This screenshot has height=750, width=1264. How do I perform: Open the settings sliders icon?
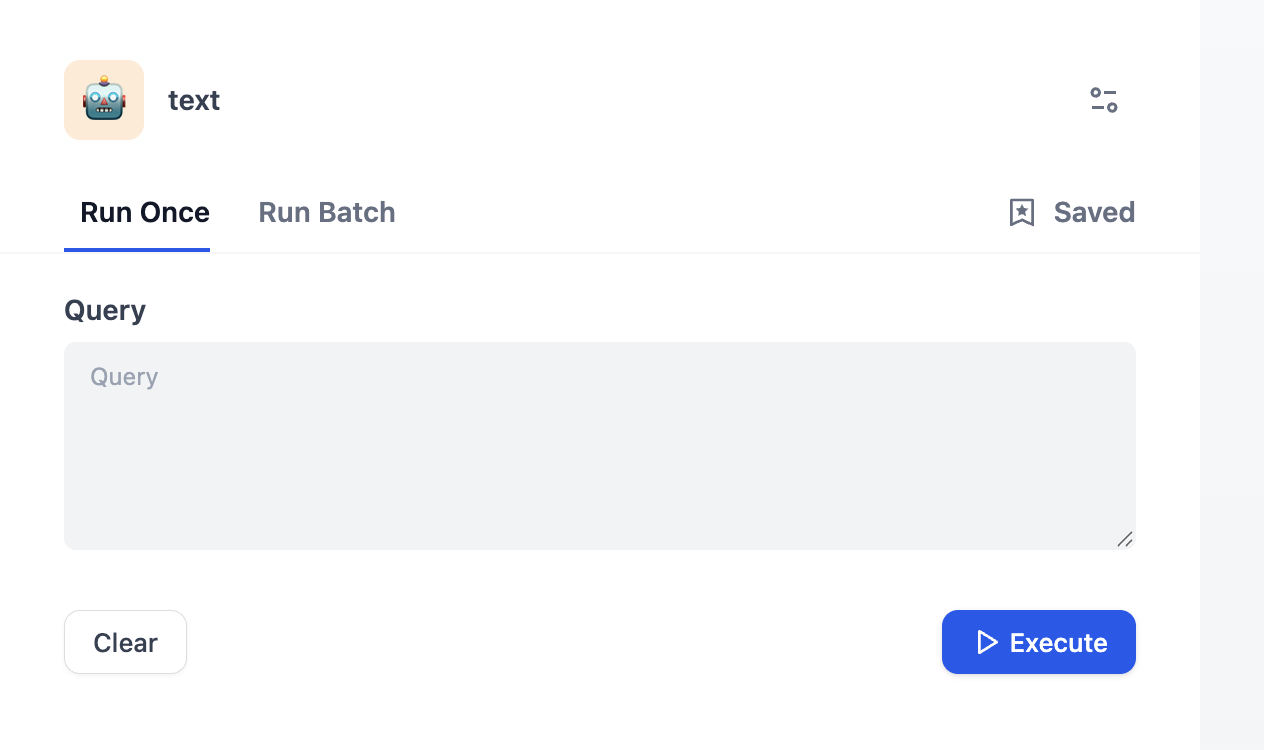[x=1104, y=100]
